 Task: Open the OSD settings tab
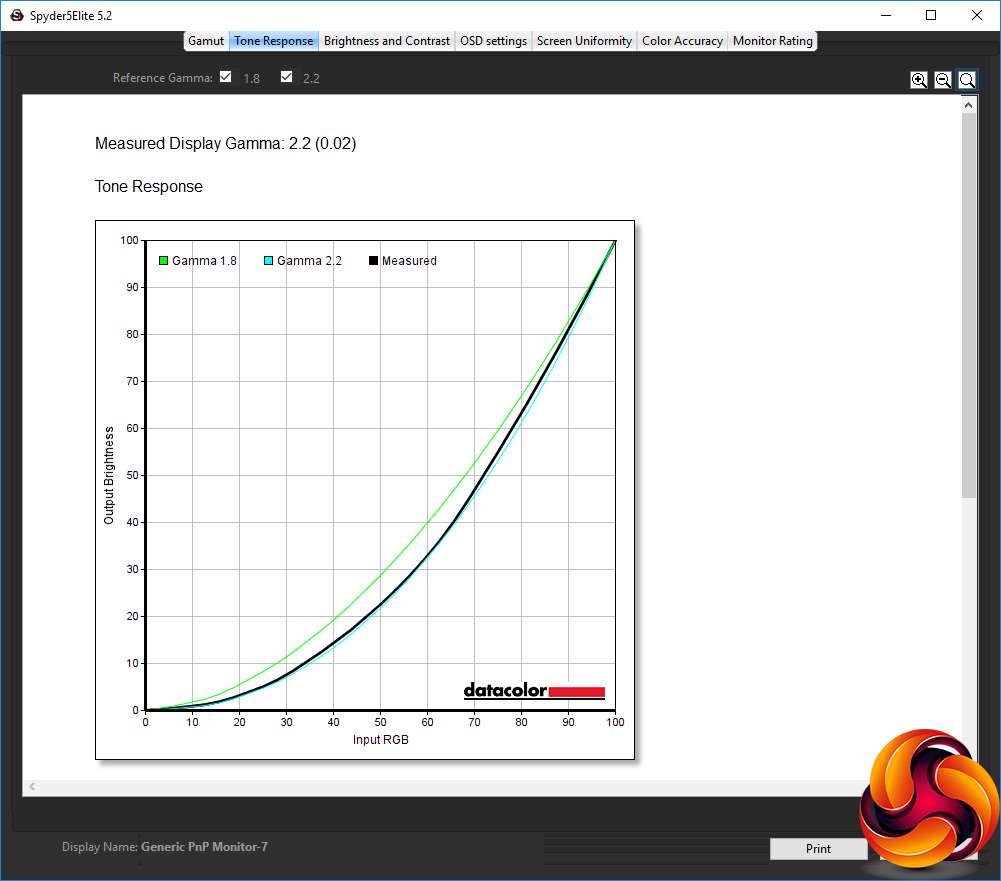(x=493, y=41)
